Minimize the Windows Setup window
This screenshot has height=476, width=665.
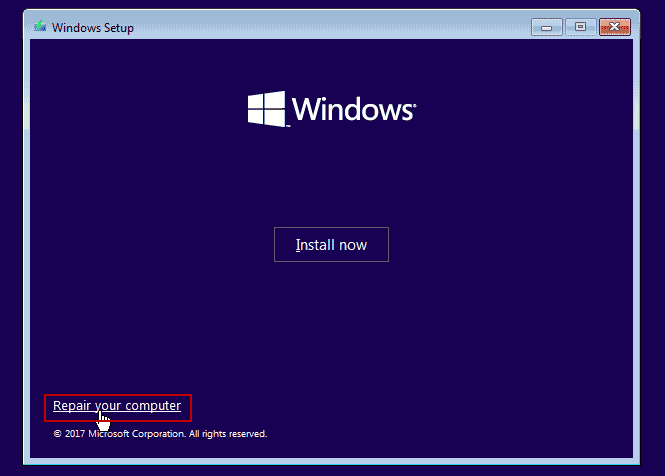[547, 27]
